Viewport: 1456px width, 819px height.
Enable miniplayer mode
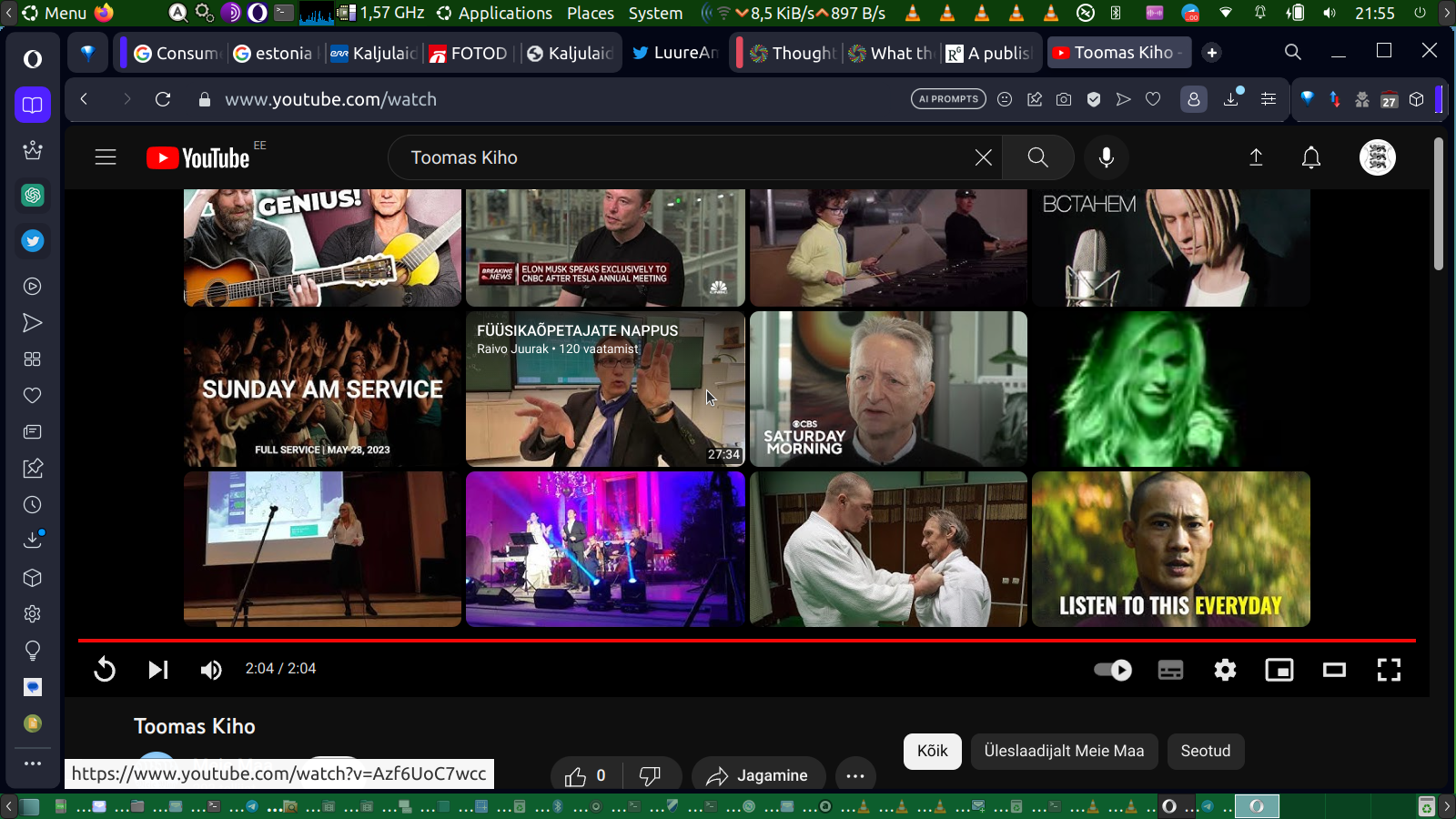pos(1279,670)
